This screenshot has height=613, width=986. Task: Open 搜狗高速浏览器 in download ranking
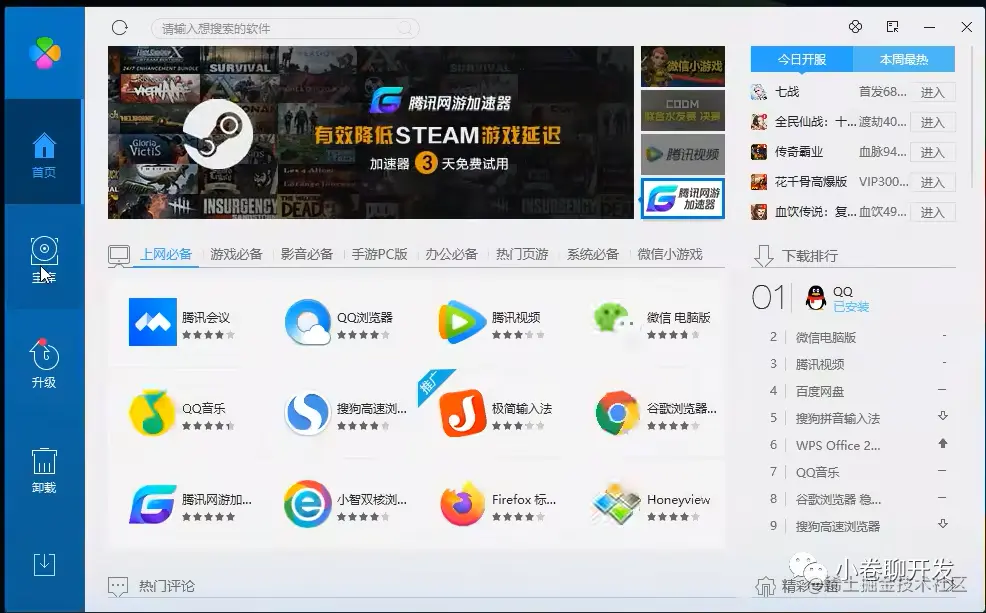tap(838, 527)
